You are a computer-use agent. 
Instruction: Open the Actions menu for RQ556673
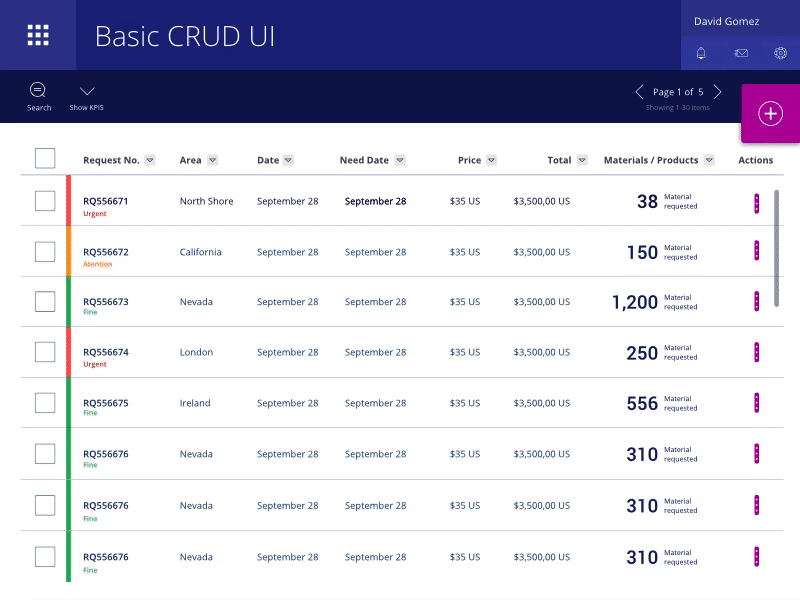[x=757, y=303]
